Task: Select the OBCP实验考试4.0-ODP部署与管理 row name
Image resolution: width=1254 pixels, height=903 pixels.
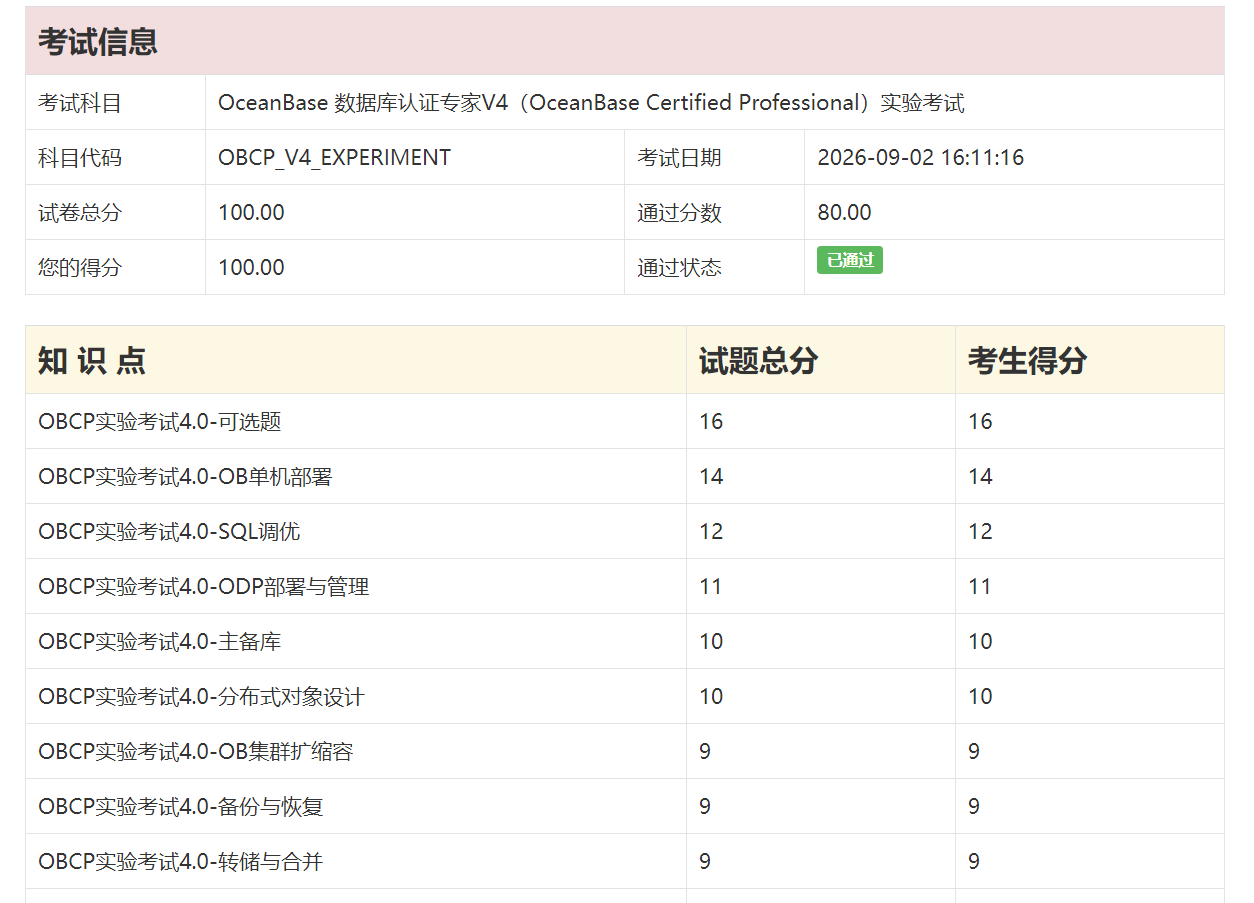Action: [204, 587]
